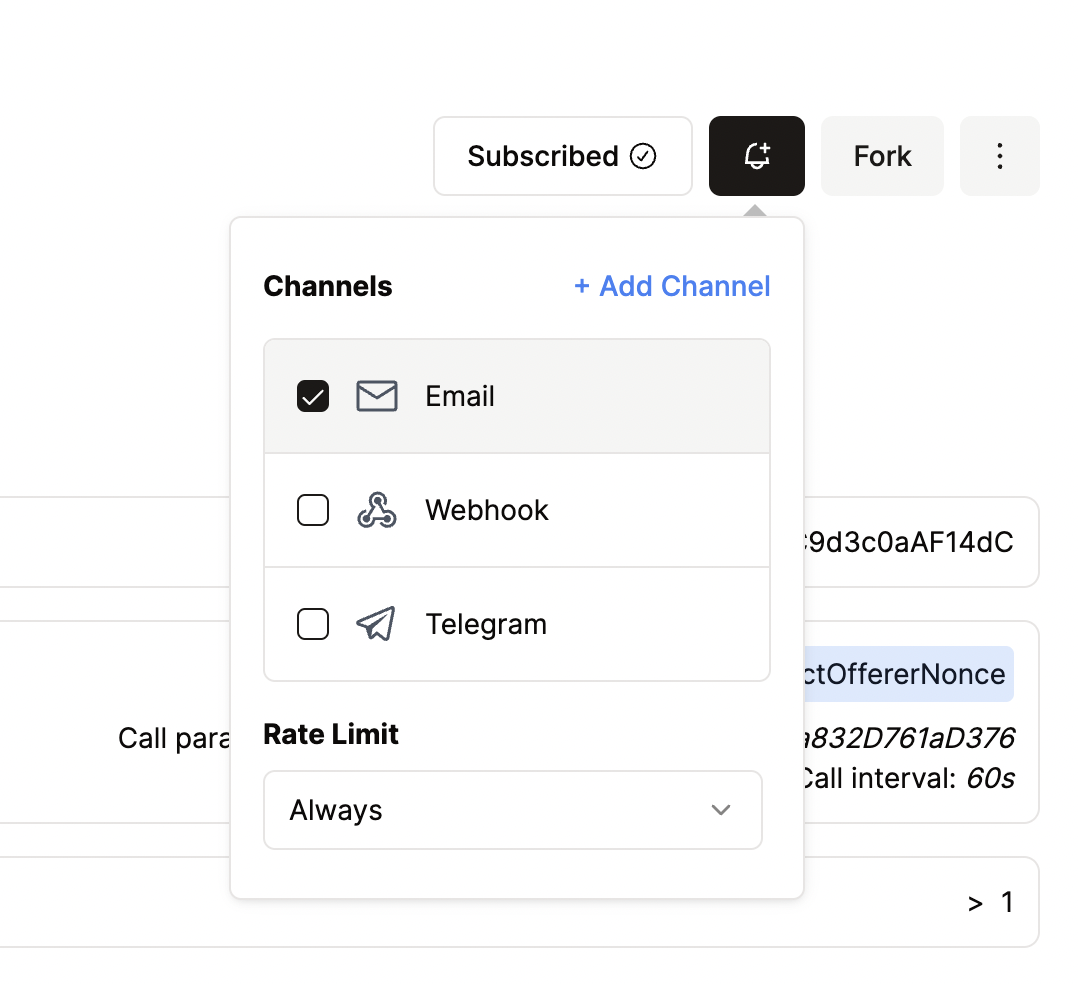Viewport: 1078px width, 984px height.
Task: Enable the Webhook channel checkbox
Action: [x=313, y=511]
